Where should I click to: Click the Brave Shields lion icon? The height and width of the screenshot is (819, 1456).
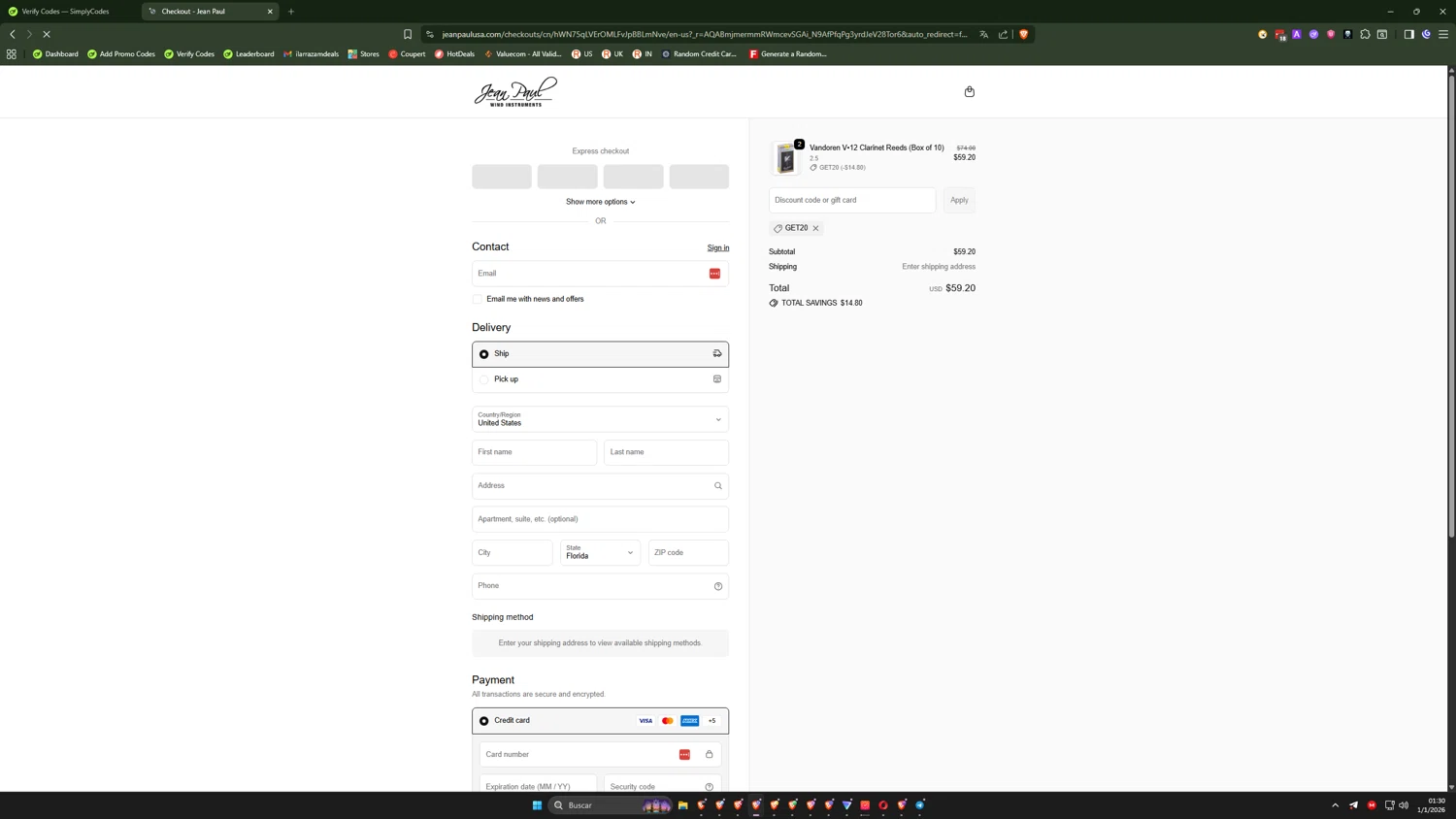pyautogui.click(x=1023, y=34)
